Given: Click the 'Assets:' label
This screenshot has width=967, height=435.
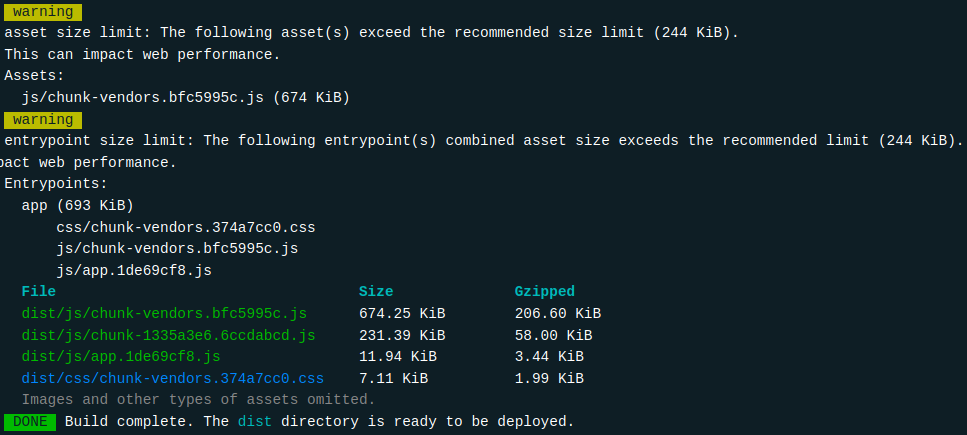Looking at the screenshot, I should pyautogui.click(x=34, y=76).
